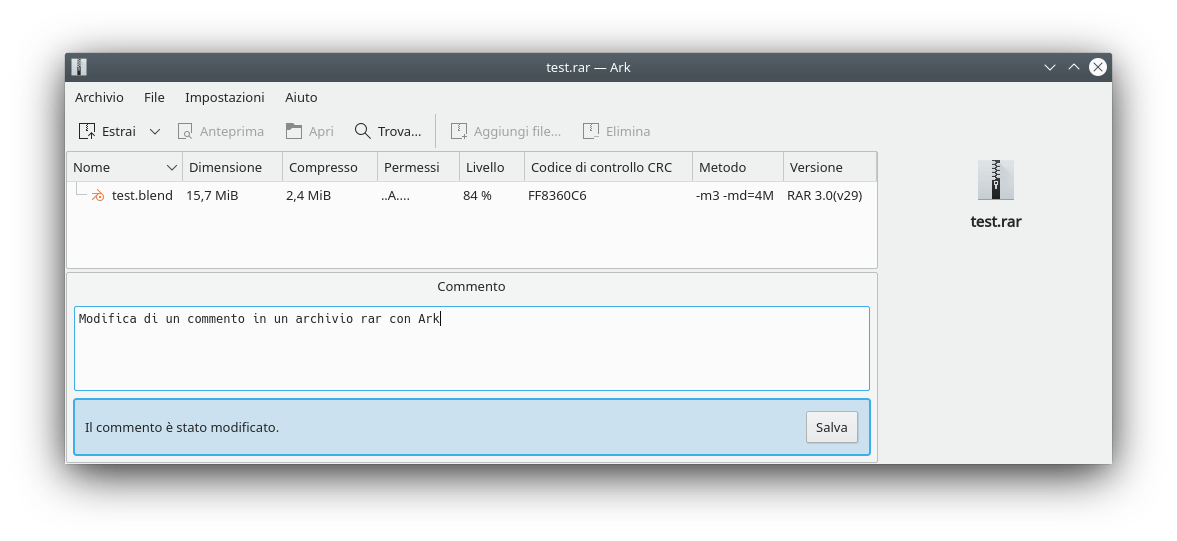The image size is (1177, 541).
Task: Open the Archivio menu
Action: coord(99,97)
